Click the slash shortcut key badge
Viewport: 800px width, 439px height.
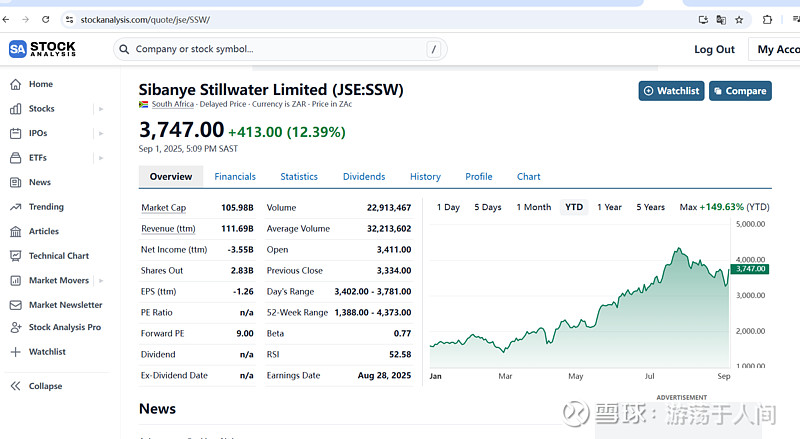tap(434, 49)
